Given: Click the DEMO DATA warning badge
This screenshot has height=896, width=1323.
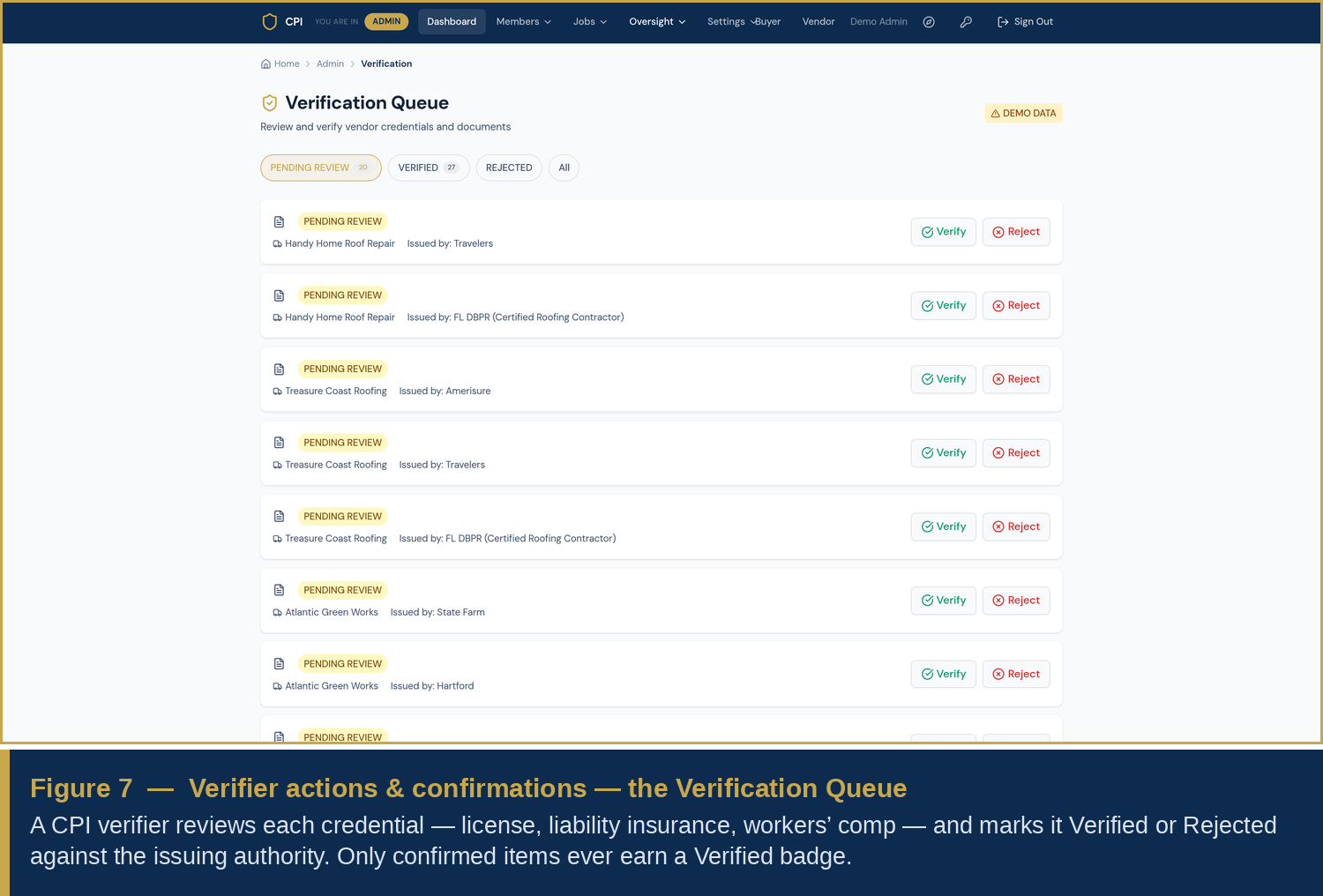Looking at the screenshot, I should 1023,114.
